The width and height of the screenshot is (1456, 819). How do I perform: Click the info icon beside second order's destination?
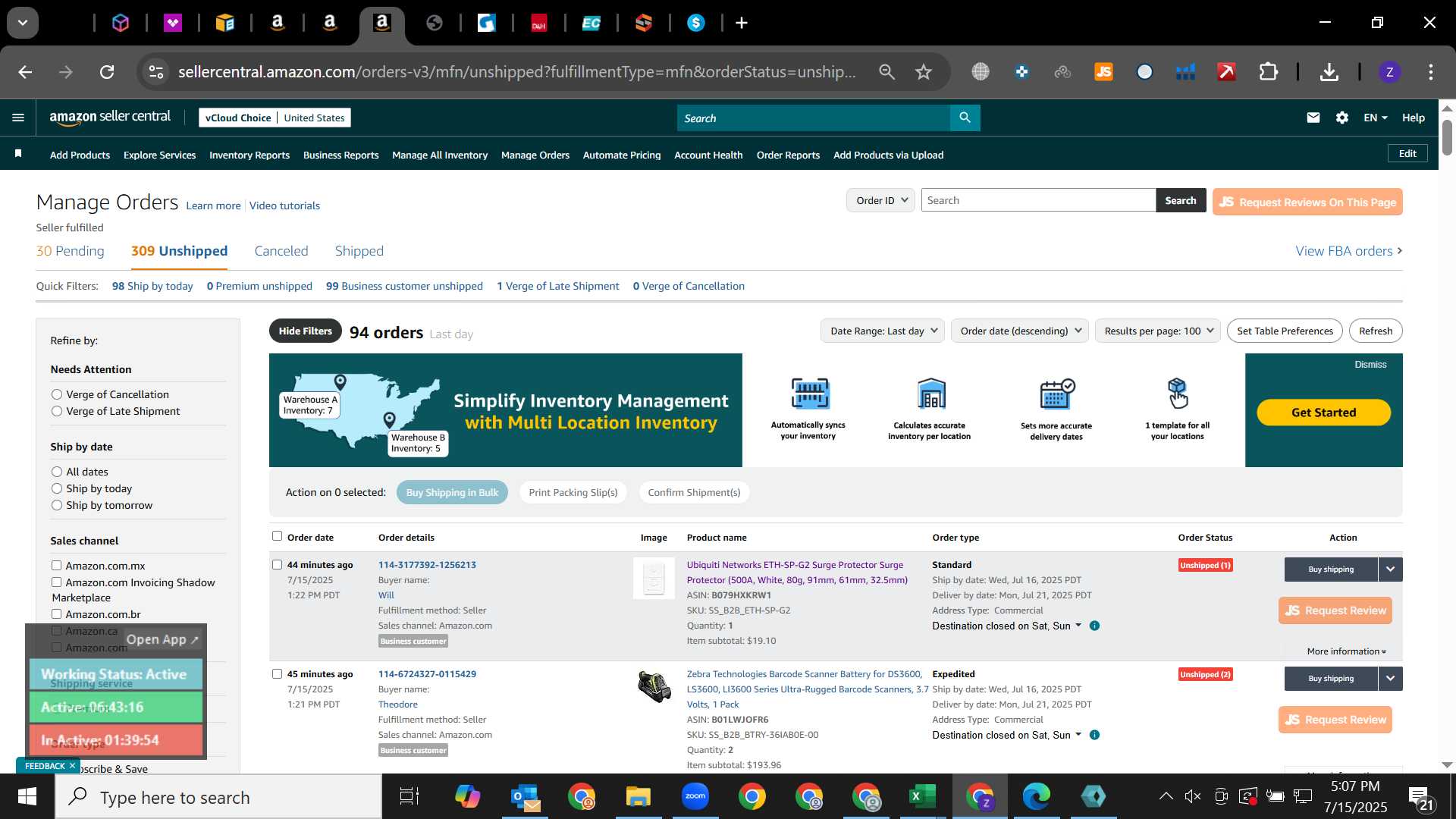coord(1094,735)
